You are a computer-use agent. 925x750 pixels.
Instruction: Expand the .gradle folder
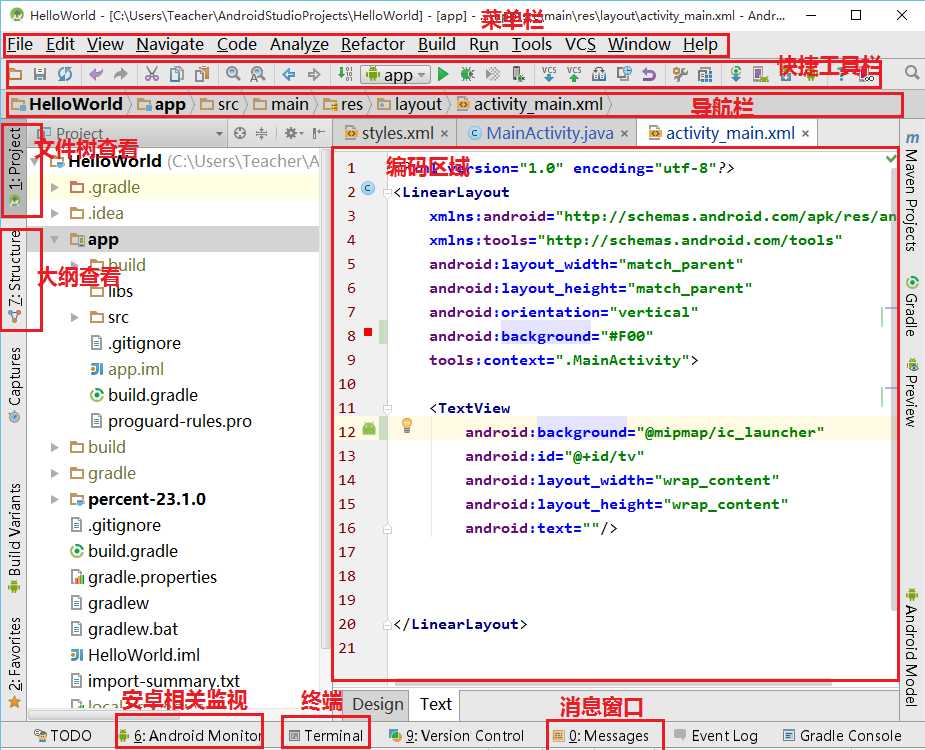pos(55,187)
